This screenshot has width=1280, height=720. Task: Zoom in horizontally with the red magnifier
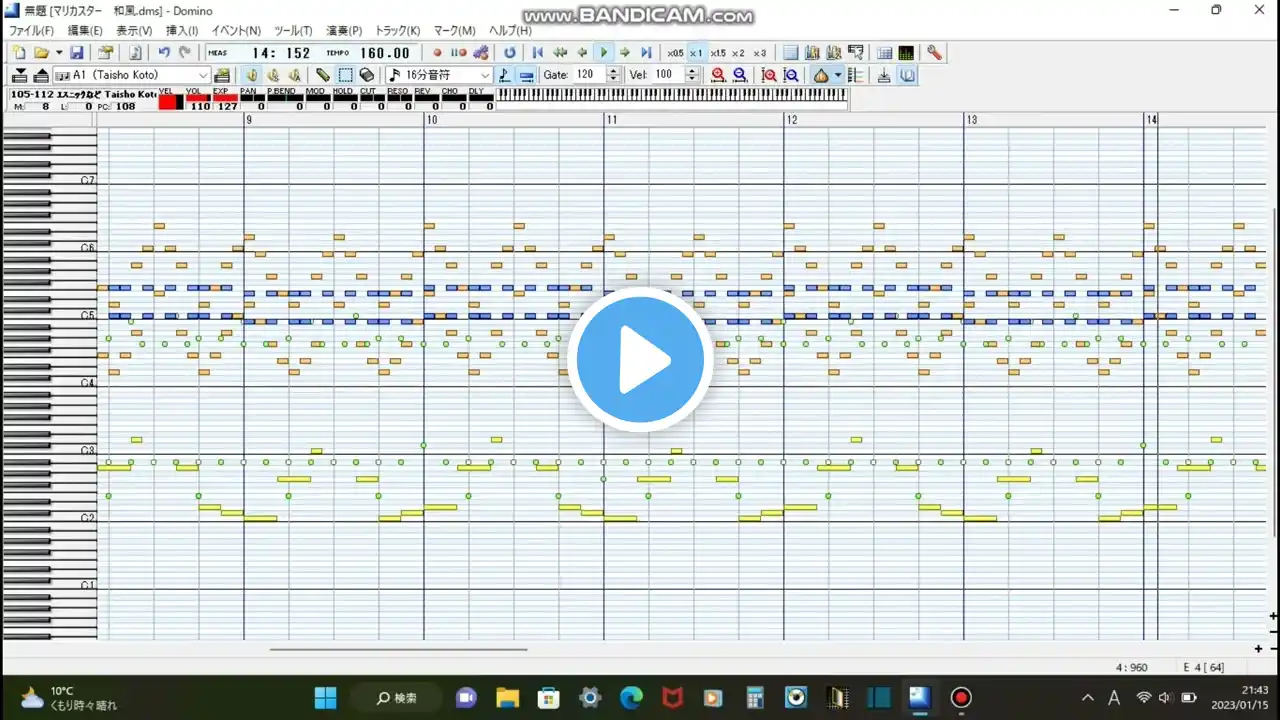tap(718, 75)
